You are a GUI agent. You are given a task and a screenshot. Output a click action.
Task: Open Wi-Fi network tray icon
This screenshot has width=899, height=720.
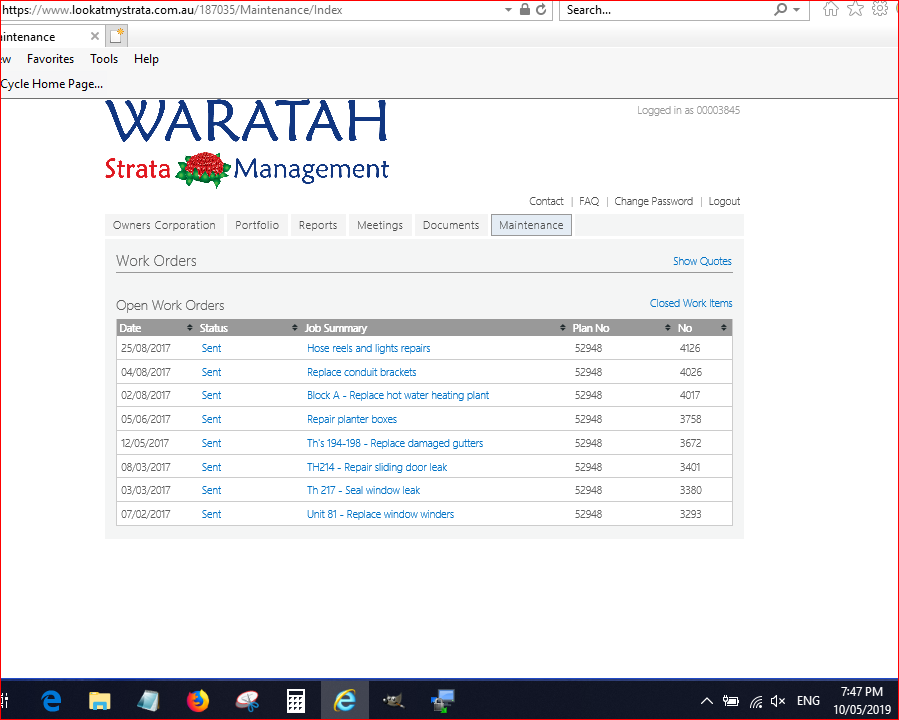(756, 701)
